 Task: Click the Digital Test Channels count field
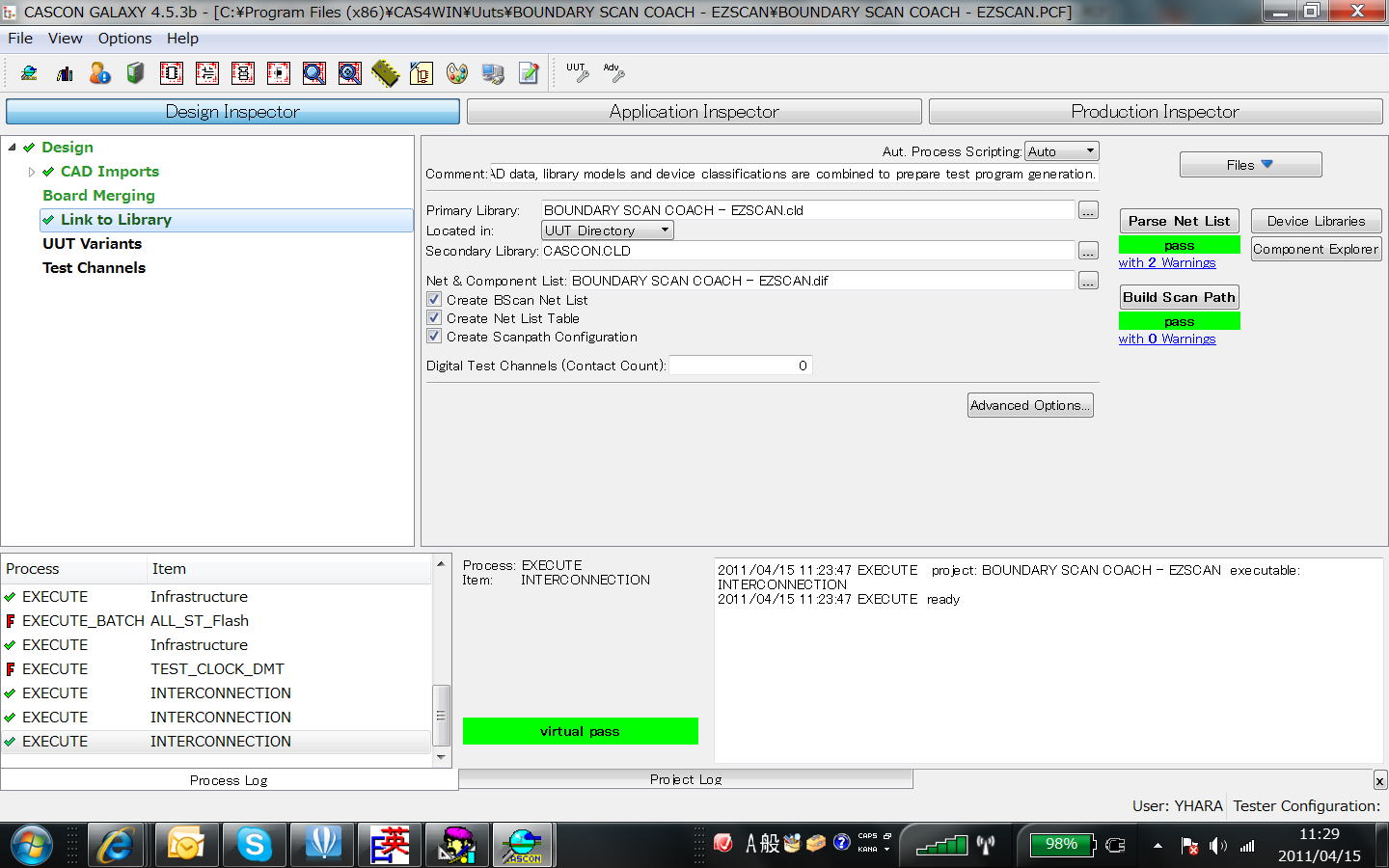[x=741, y=366]
